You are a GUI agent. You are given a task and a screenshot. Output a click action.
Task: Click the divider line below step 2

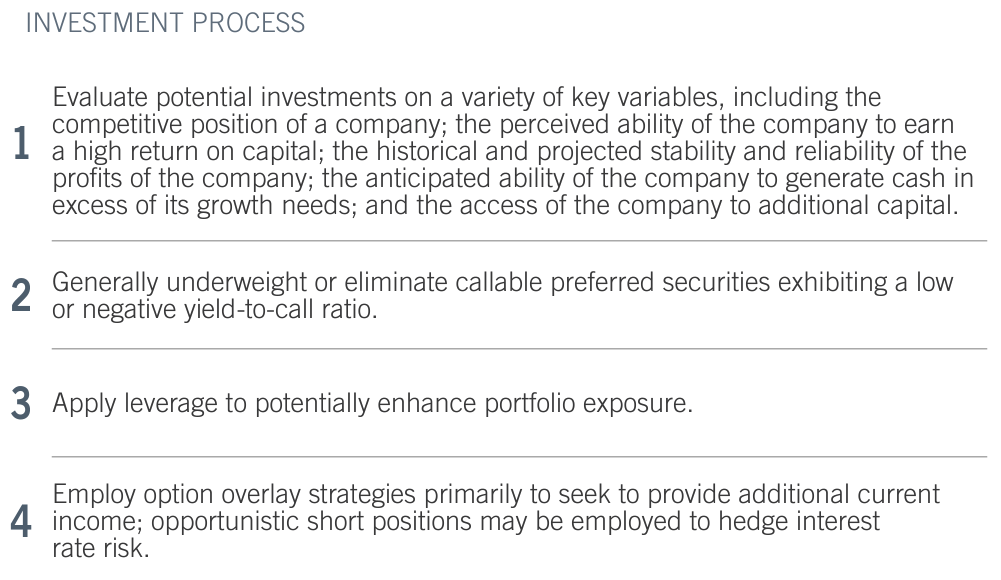tap(519, 349)
